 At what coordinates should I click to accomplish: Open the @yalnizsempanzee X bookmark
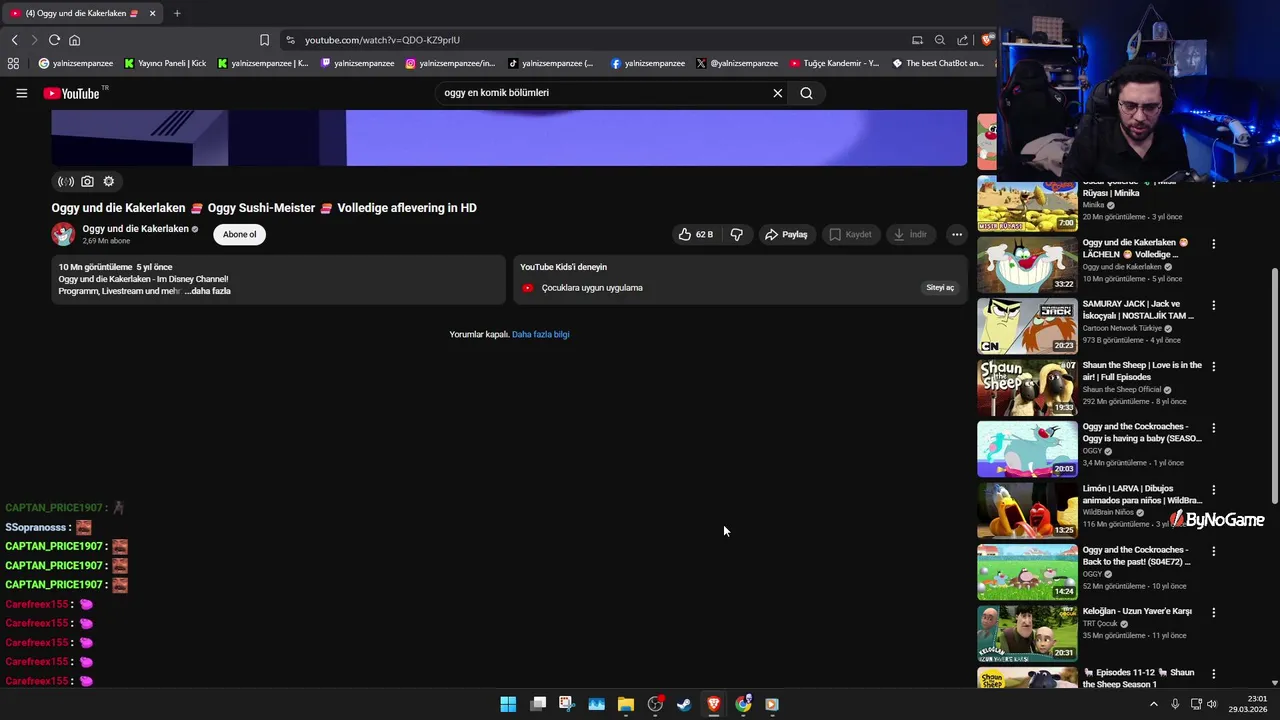click(737, 63)
